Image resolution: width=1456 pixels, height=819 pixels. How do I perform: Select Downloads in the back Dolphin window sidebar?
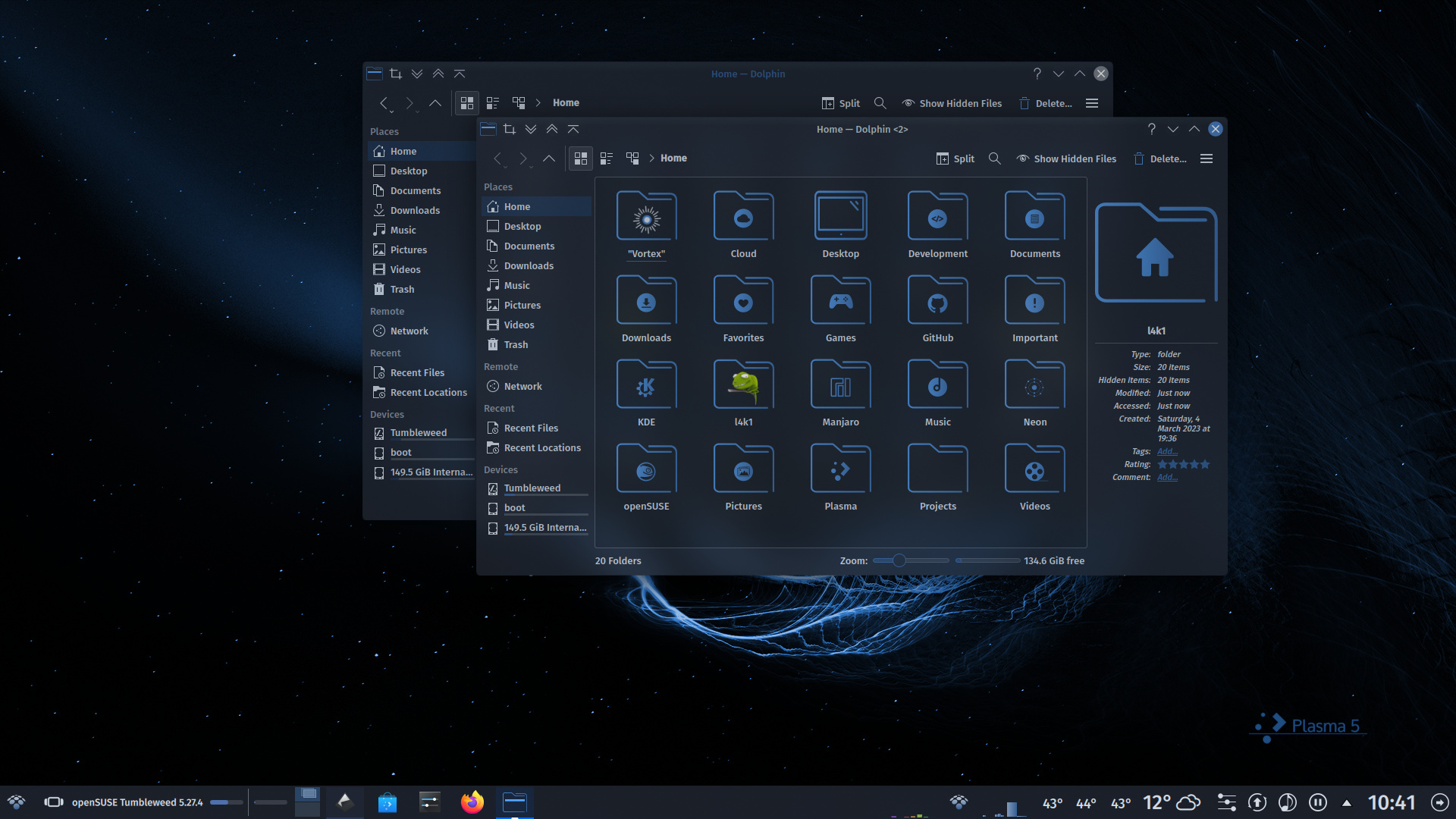coord(422,210)
